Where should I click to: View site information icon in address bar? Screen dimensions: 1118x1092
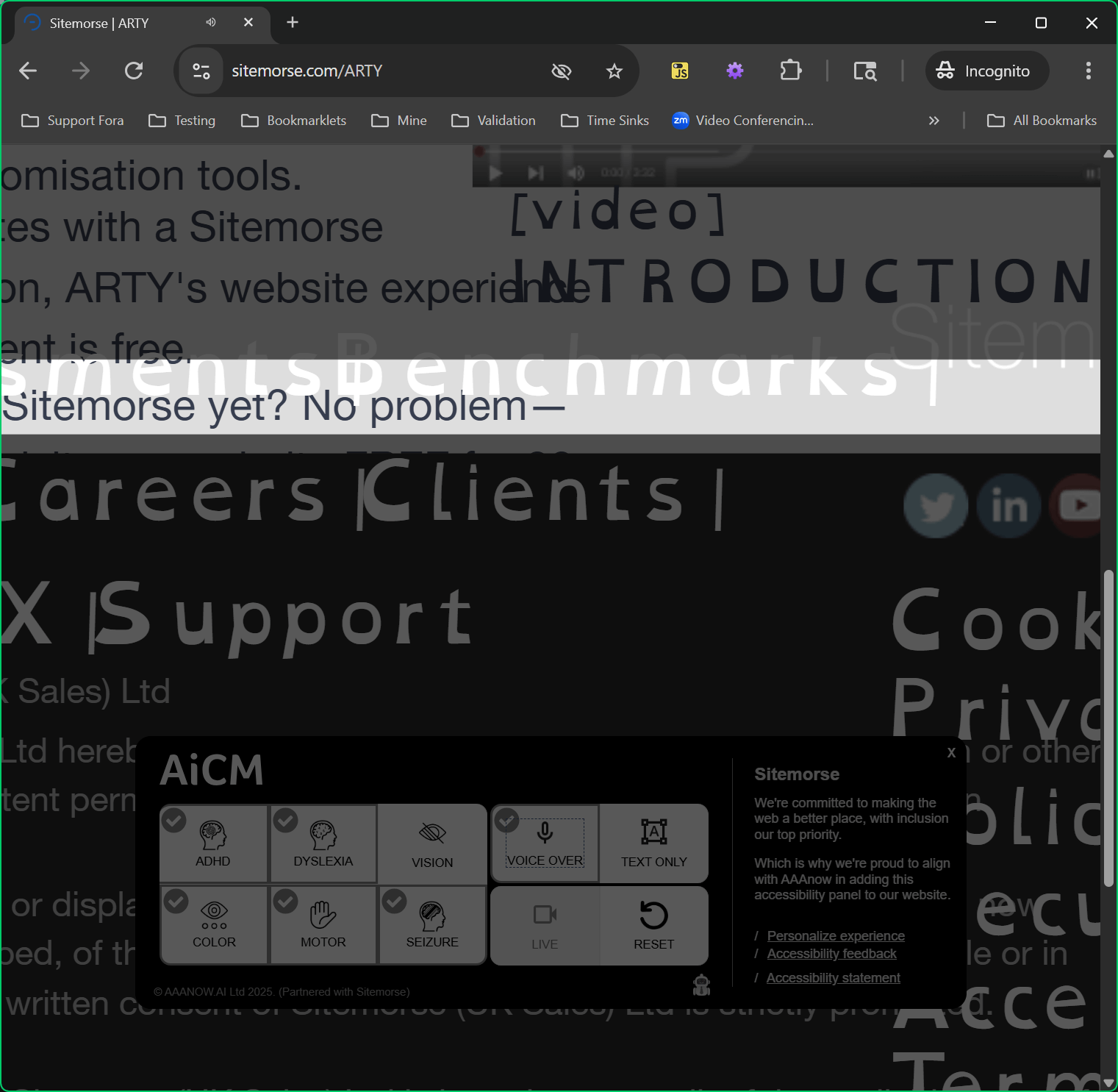pyautogui.click(x=201, y=71)
